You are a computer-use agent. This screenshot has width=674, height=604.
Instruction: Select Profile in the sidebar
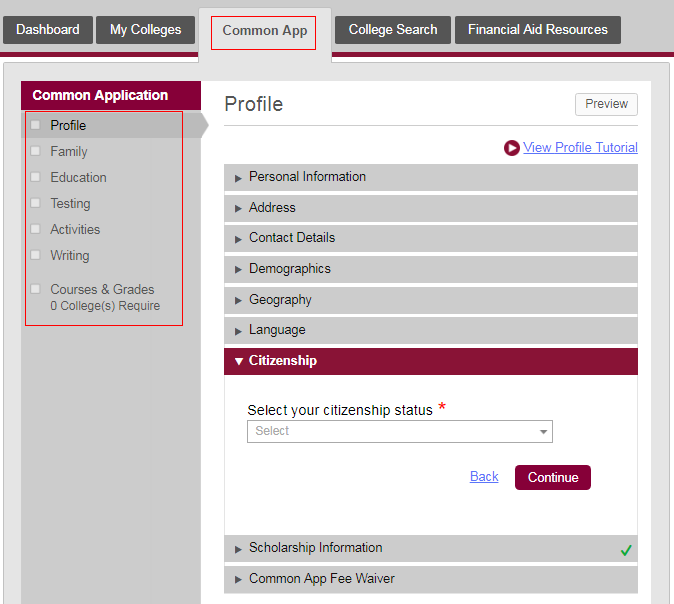(x=68, y=126)
